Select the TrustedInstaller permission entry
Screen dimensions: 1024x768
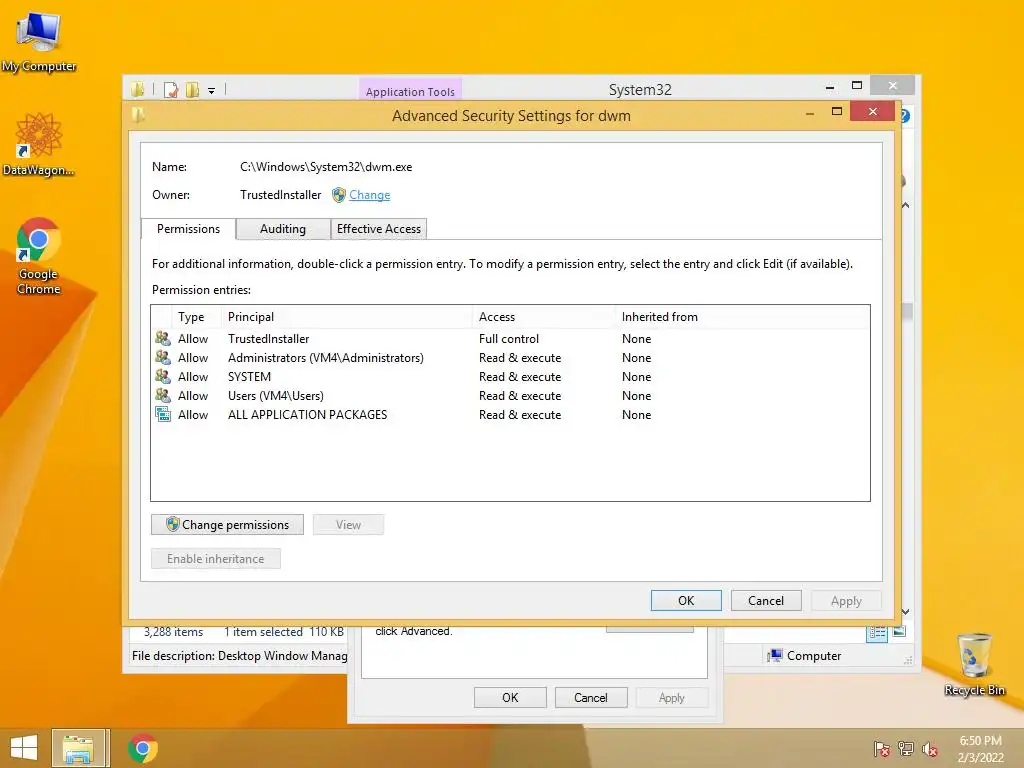click(x=510, y=338)
